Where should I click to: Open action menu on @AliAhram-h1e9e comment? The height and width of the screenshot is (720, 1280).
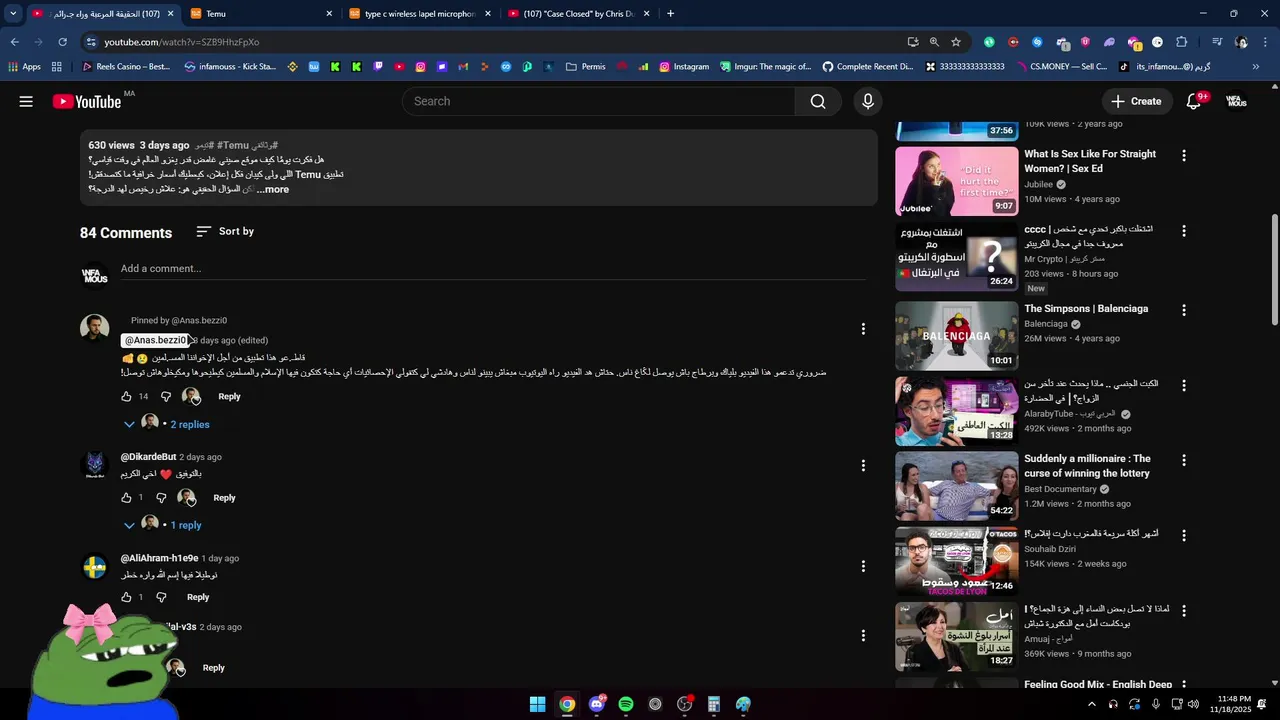(863, 566)
